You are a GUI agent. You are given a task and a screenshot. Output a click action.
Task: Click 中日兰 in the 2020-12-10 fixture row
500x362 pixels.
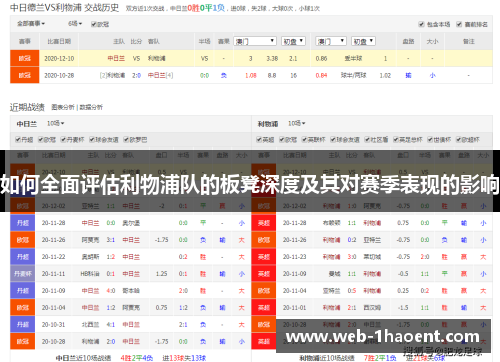coord(116,58)
